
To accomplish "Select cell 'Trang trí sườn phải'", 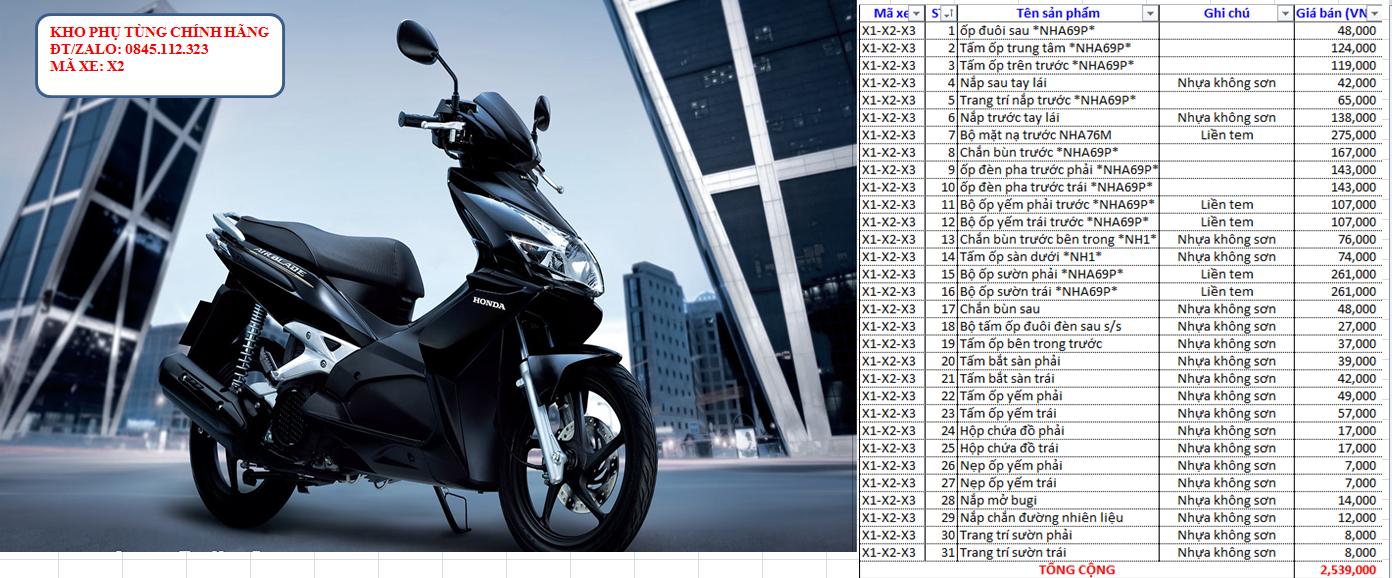I will coord(1058,535).
